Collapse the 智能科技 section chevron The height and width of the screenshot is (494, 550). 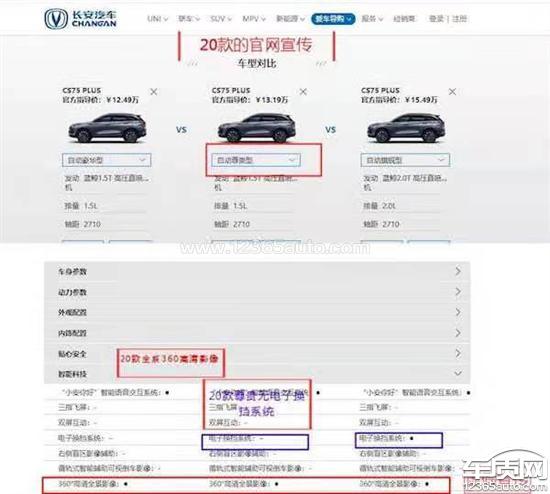click(x=458, y=373)
